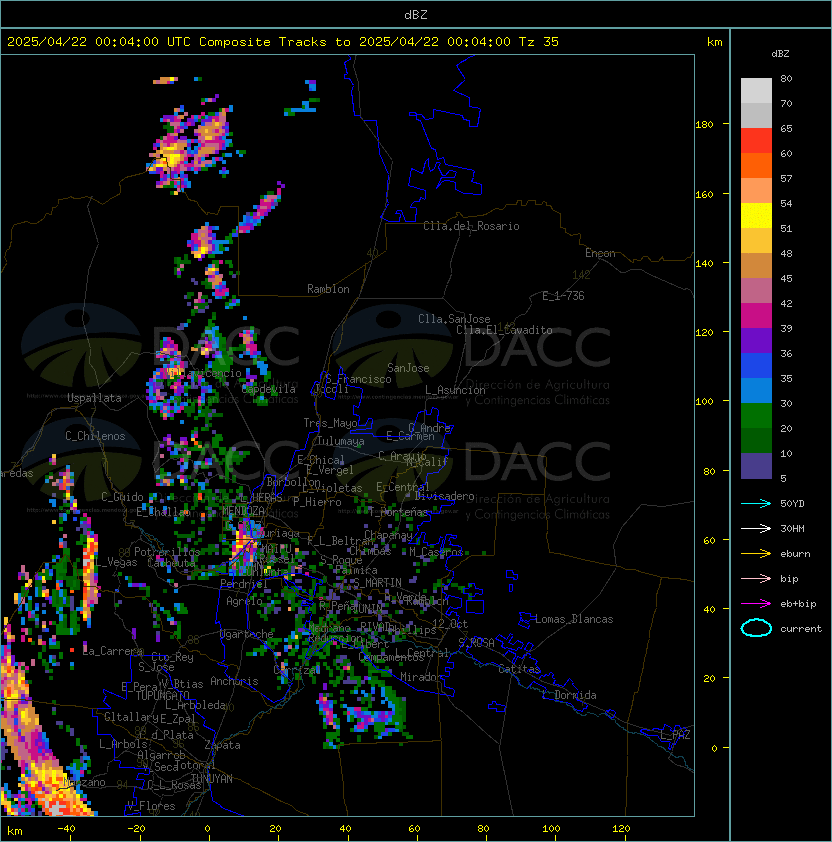Choose the orange swatch below 60 label
Screen dimensions: 832x842
click(x=756, y=165)
